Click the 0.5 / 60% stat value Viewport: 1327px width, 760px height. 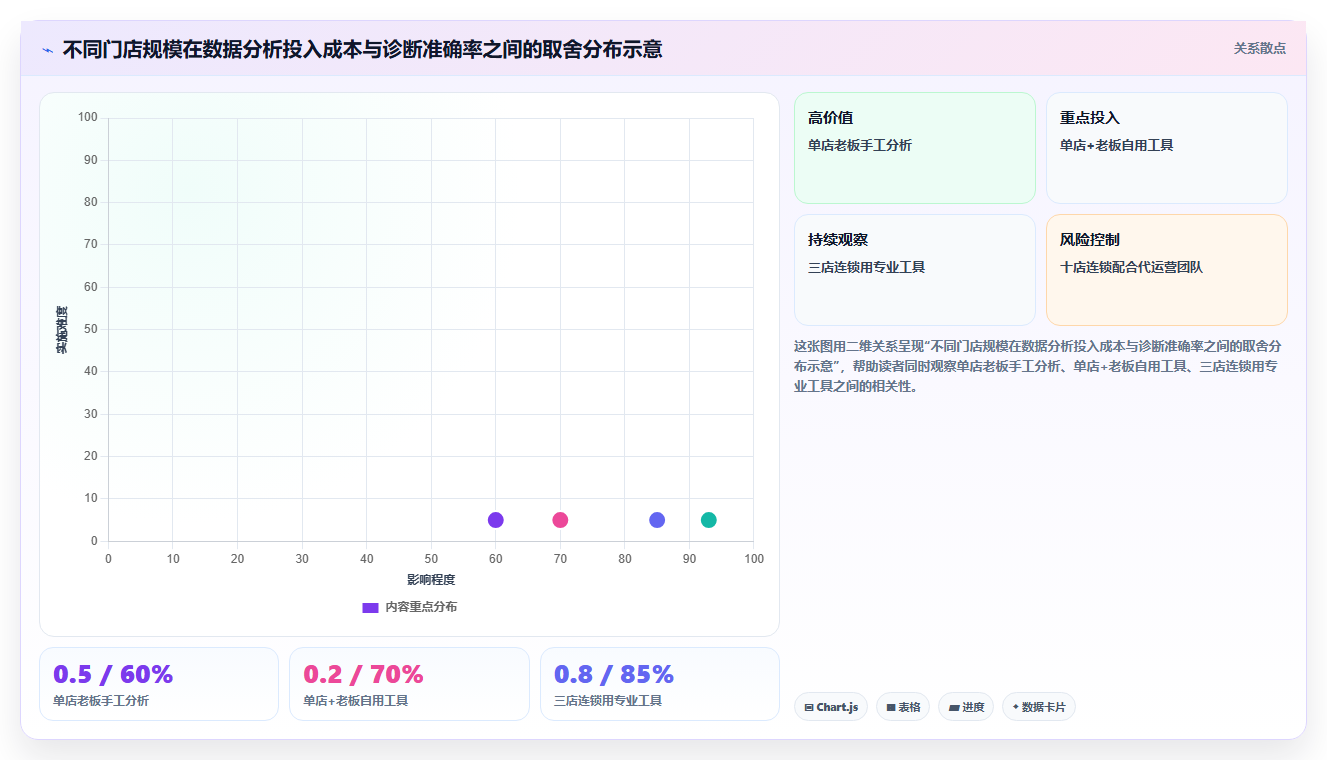113,674
